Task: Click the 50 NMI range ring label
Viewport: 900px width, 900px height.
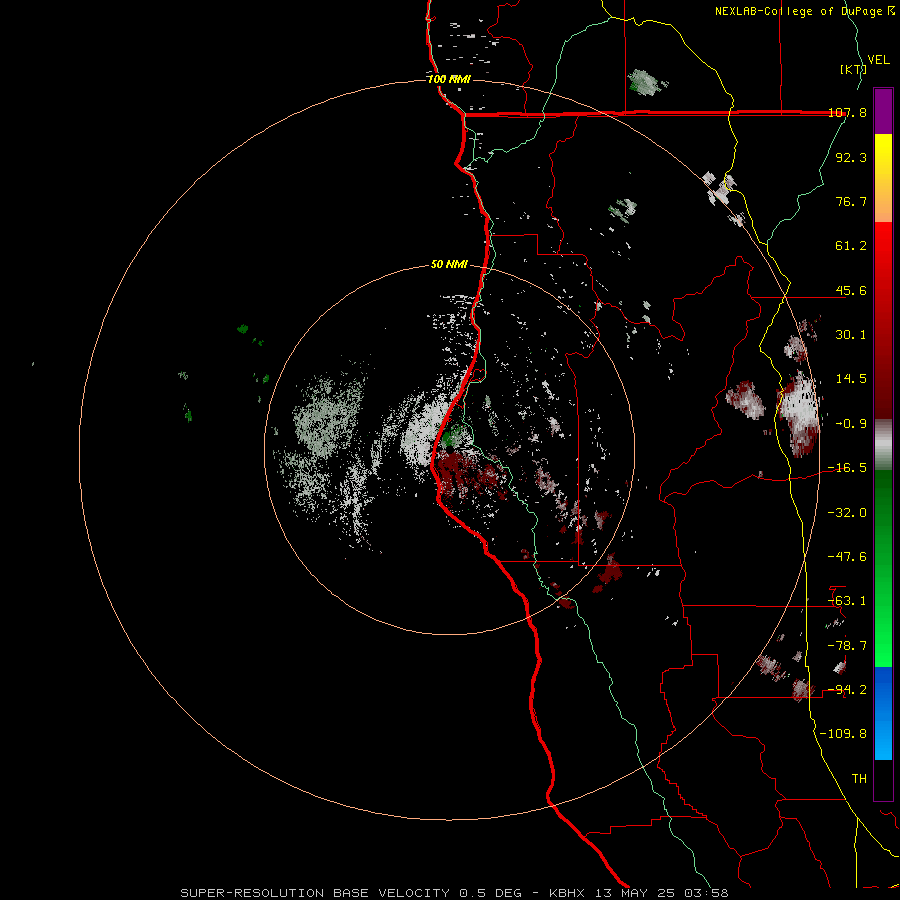Action: coord(449,265)
